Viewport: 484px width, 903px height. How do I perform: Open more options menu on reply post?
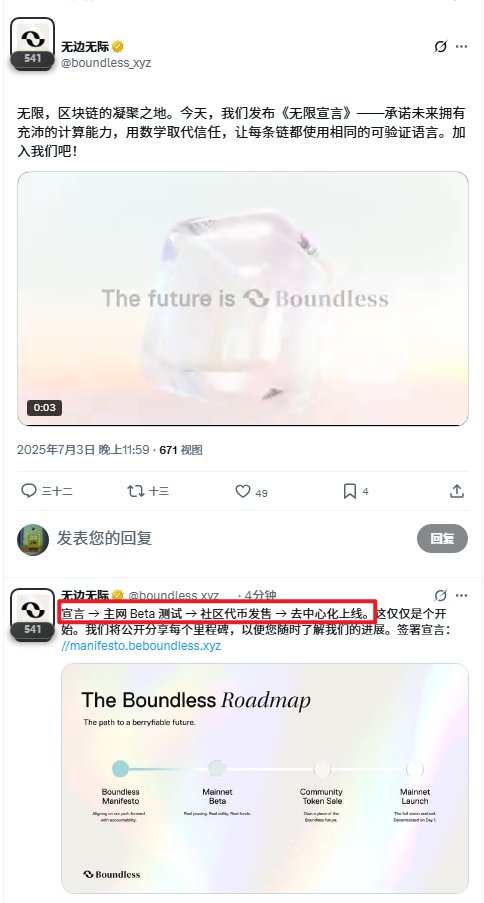pyautogui.click(x=462, y=595)
